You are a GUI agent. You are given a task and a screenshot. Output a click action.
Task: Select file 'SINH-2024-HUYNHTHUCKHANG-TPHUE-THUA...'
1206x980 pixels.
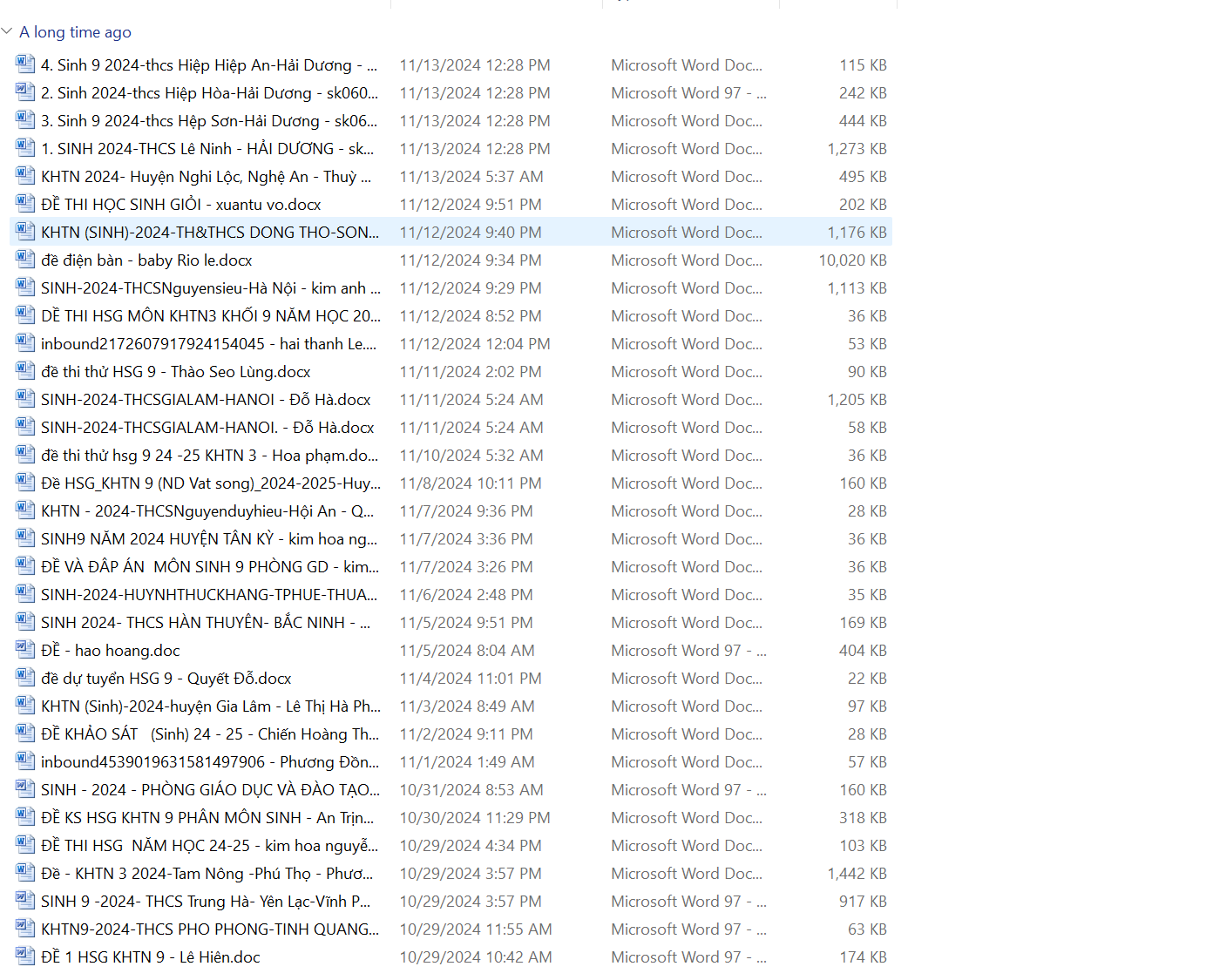(x=209, y=595)
